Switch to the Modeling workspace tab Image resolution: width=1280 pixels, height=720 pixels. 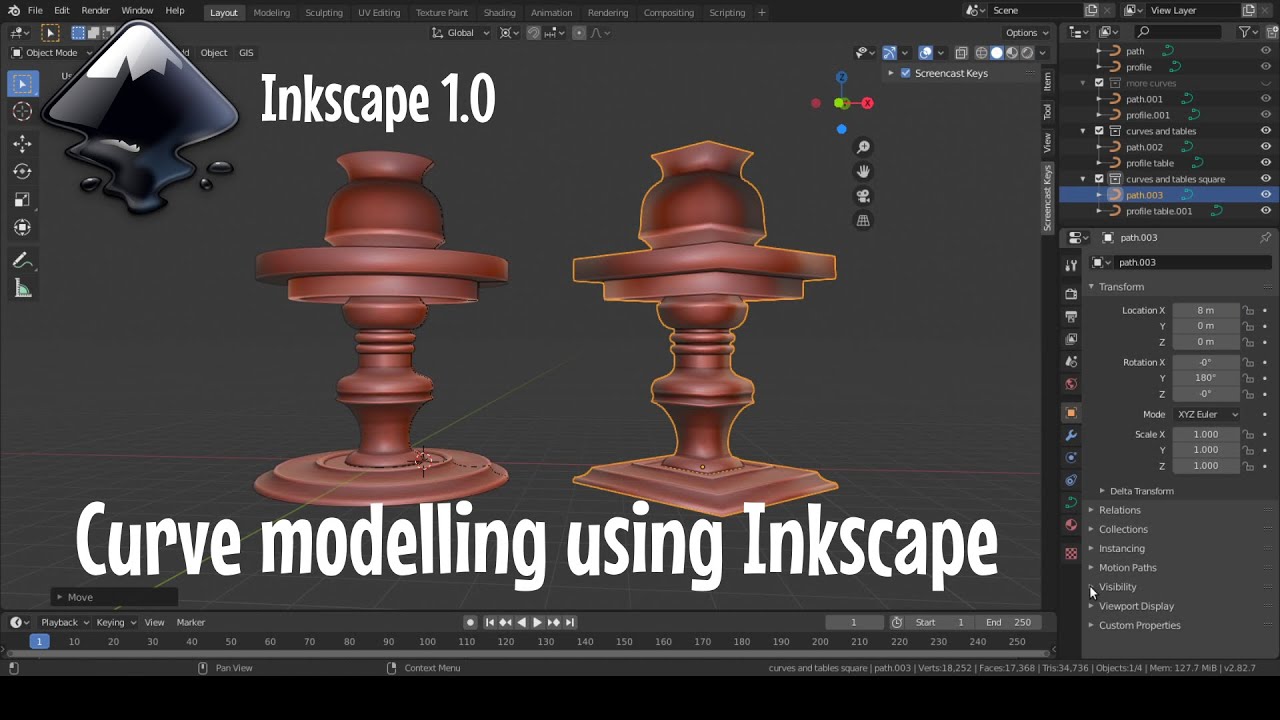coord(271,12)
